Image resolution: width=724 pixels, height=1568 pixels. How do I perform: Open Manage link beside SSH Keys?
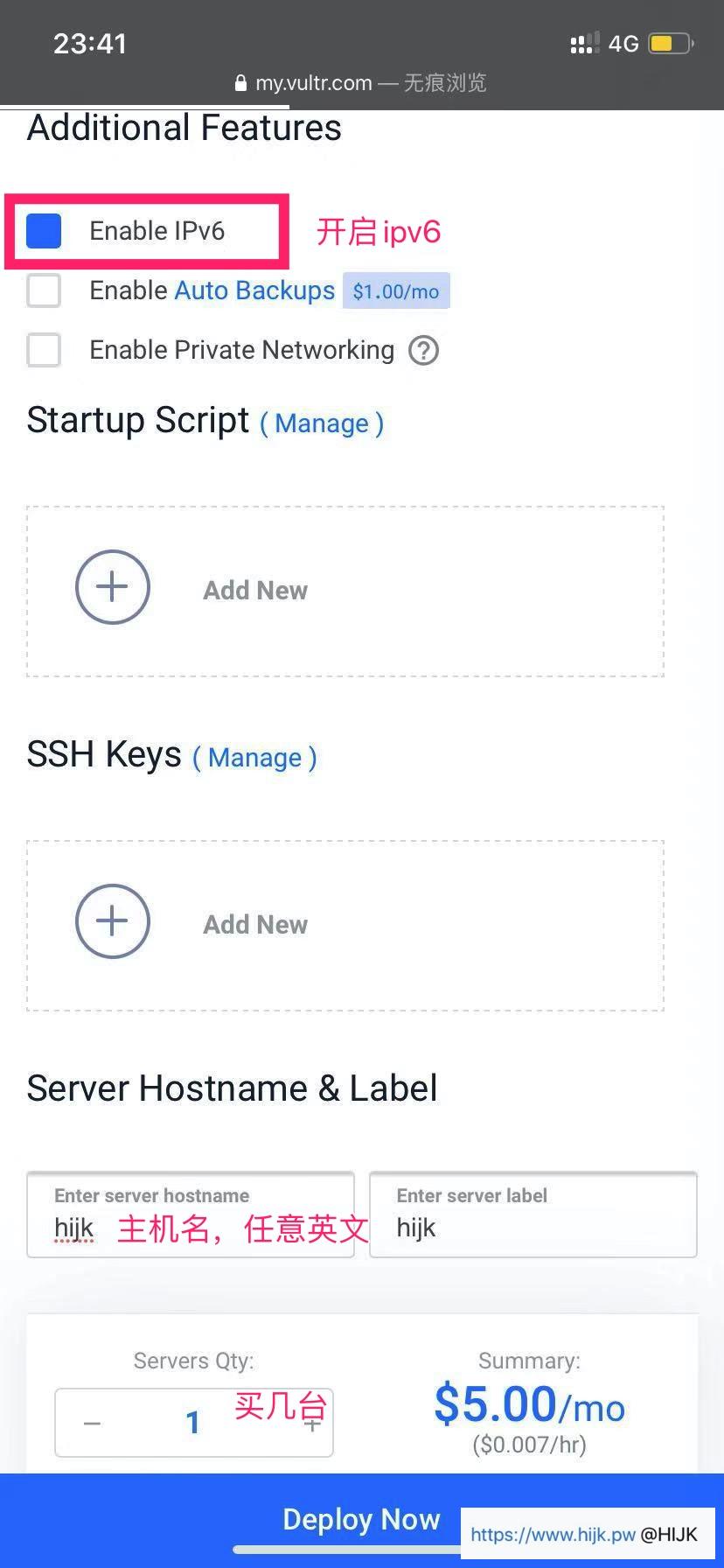pyautogui.click(x=254, y=758)
